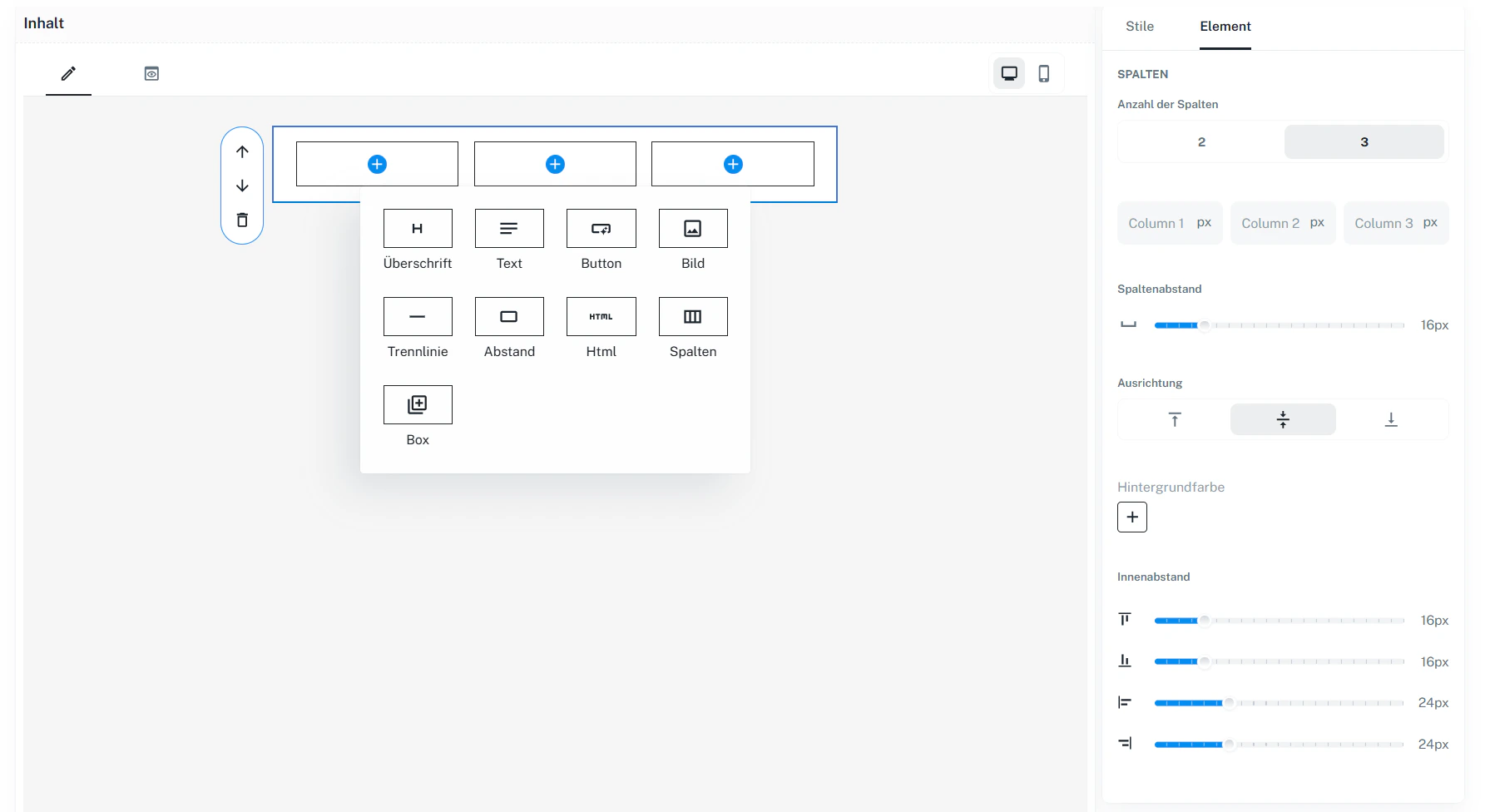Insert a Bild image block

tap(693, 229)
